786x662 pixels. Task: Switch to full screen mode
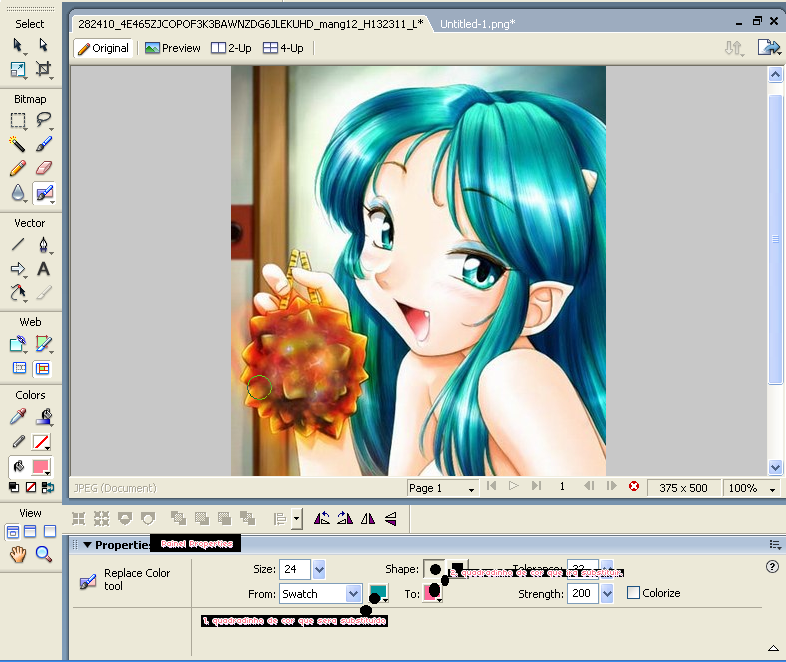click(50, 531)
